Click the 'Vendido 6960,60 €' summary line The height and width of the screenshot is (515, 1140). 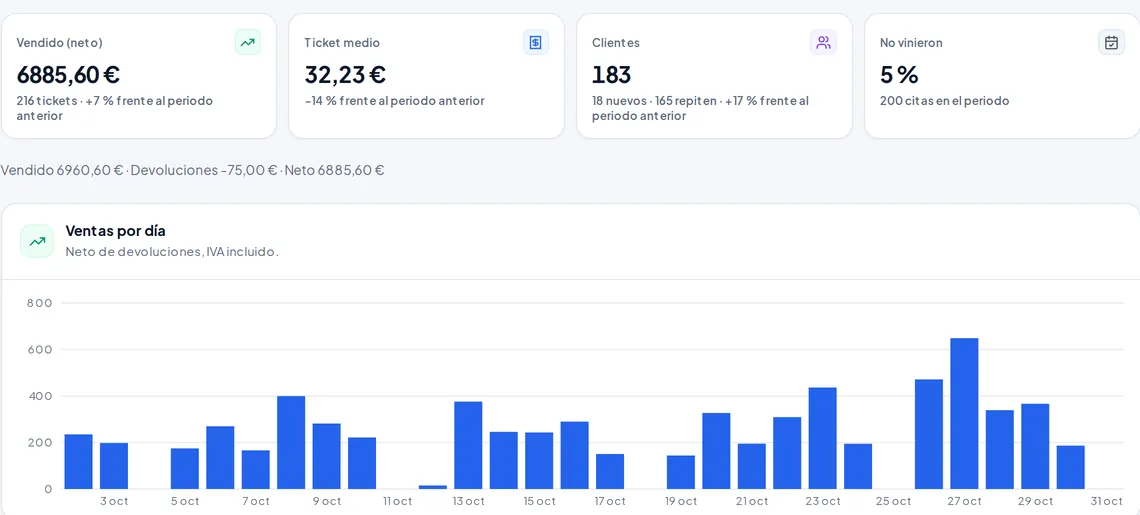[x=193, y=170]
